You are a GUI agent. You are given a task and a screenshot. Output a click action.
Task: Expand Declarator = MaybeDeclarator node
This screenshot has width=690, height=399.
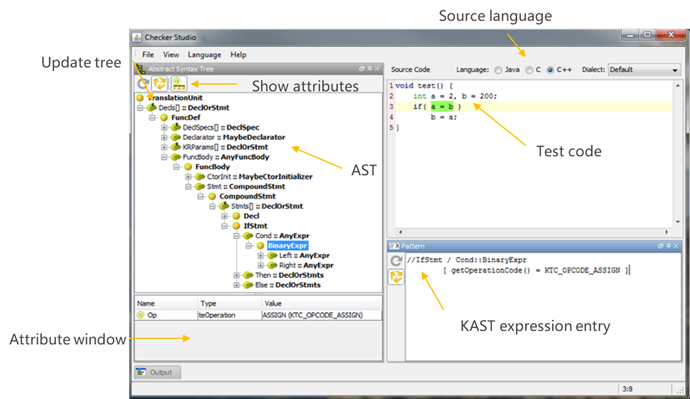pyautogui.click(x=164, y=137)
